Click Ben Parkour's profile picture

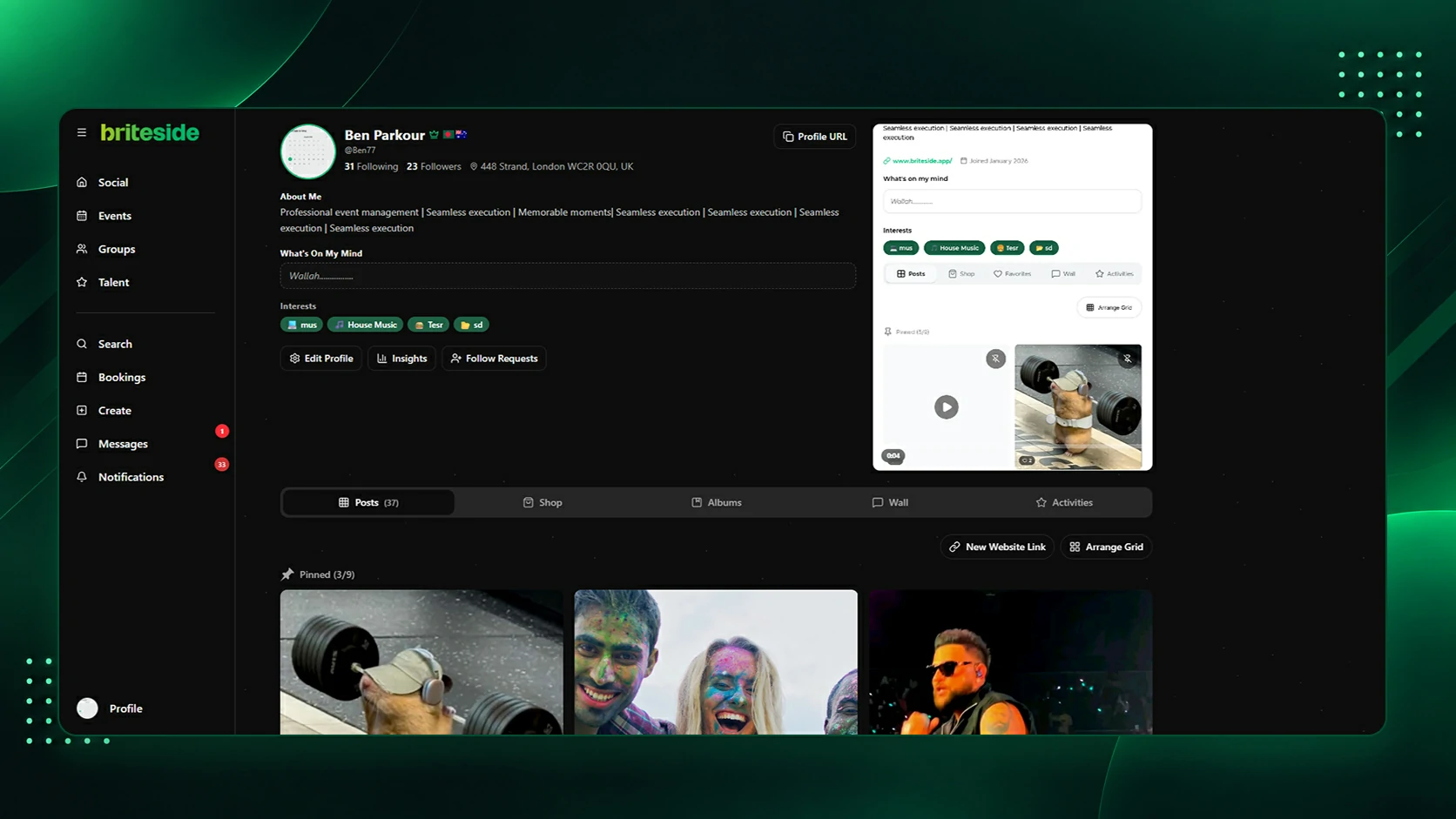coord(307,151)
